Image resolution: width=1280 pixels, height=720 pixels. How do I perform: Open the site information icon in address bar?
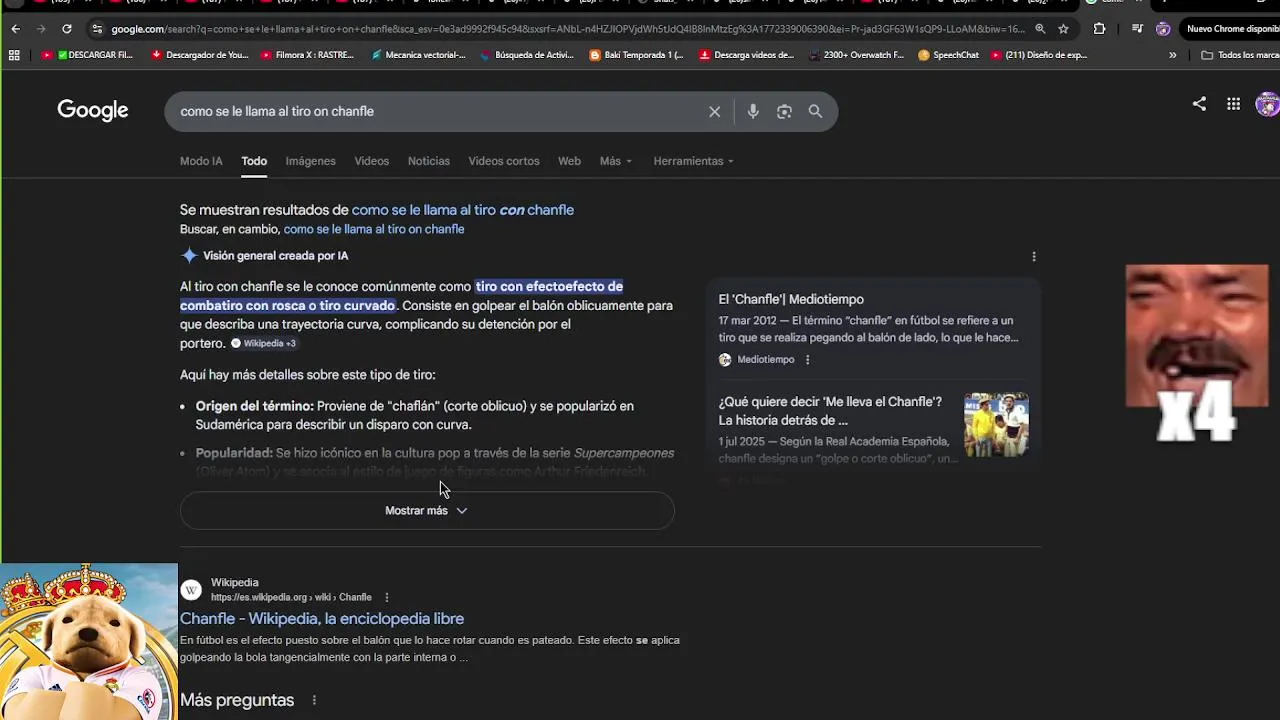click(x=97, y=29)
